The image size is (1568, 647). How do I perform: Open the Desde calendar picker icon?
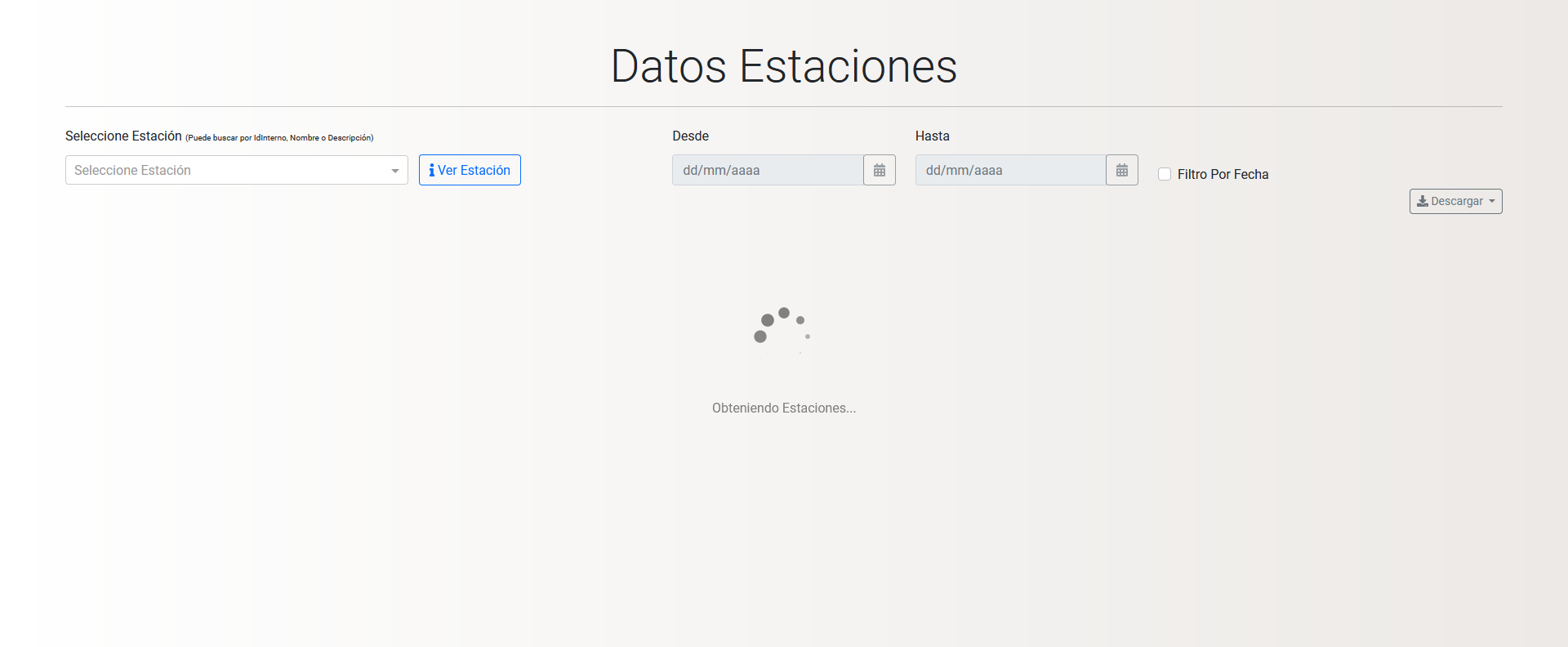tap(879, 170)
